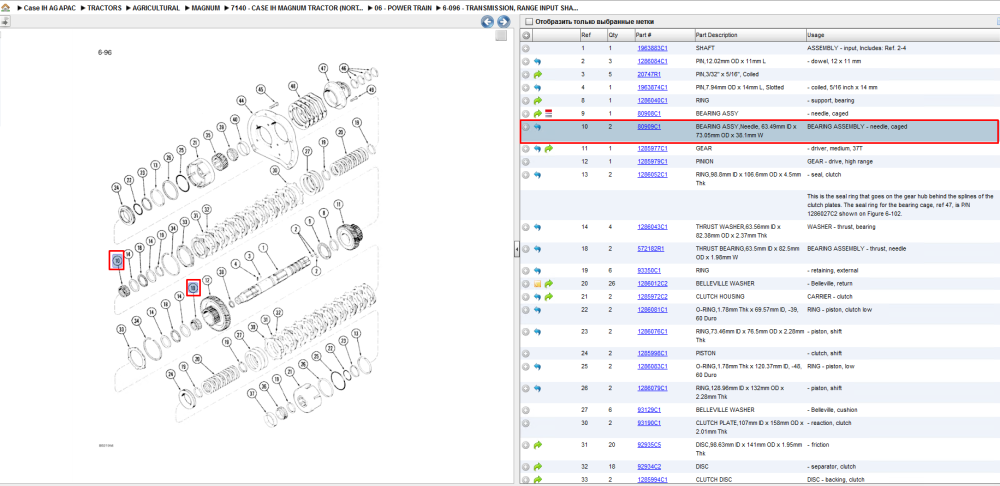Click blue arrow icon on ref 13 row
The image size is (1000, 486).
(x=538, y=175)
